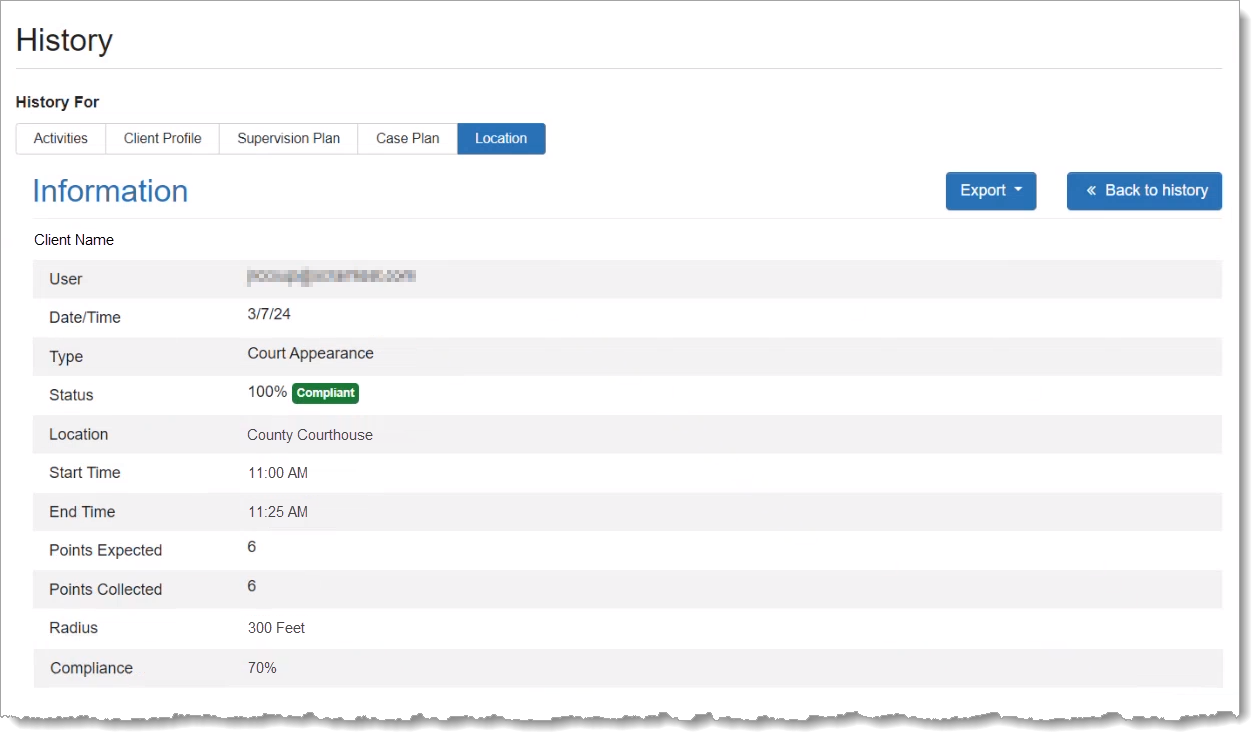The height and width of the screenshot is (741, 1260).
Task: Open the Client Profile tab
Action: point(163,139)
